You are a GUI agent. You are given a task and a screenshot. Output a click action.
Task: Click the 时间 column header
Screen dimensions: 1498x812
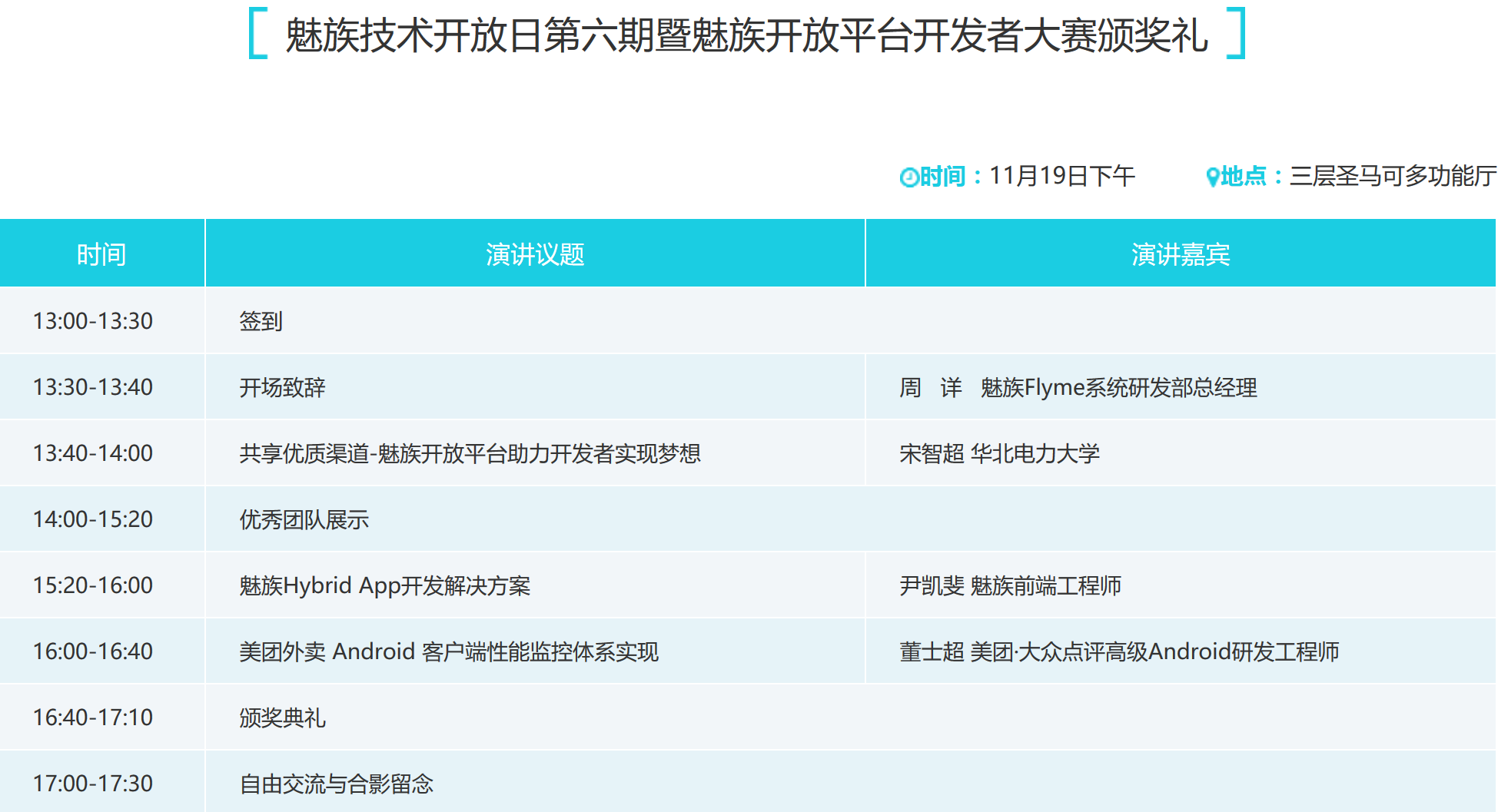(101, 254)
